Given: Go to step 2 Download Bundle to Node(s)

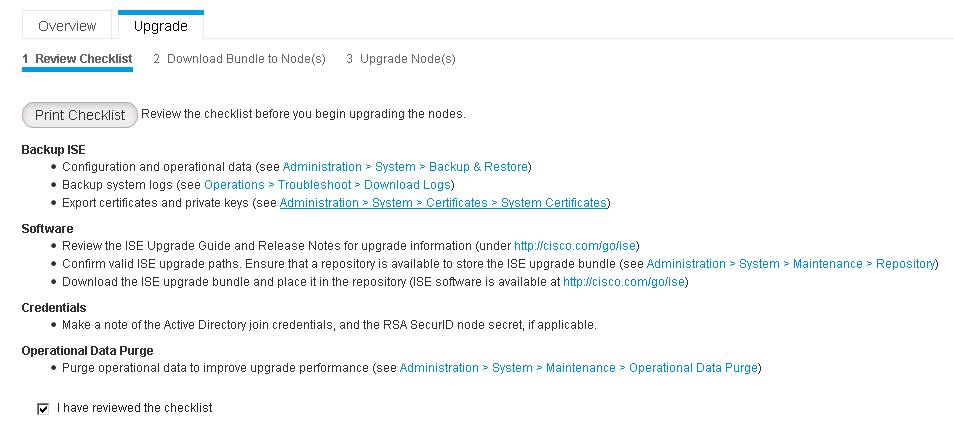Looking at the screenshot, I should click(239, 59).
